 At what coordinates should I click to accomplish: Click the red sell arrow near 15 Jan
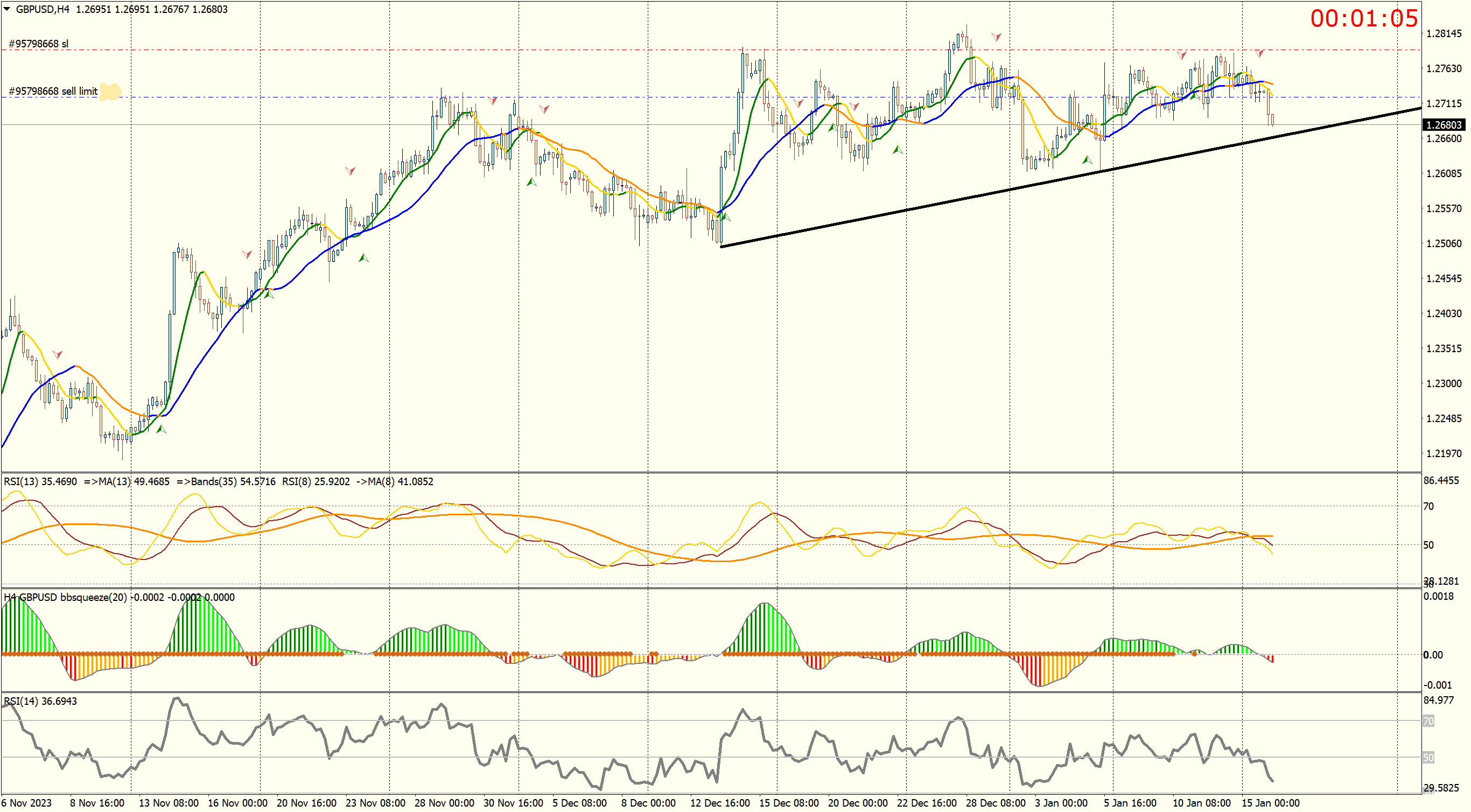pos(1259,53)
